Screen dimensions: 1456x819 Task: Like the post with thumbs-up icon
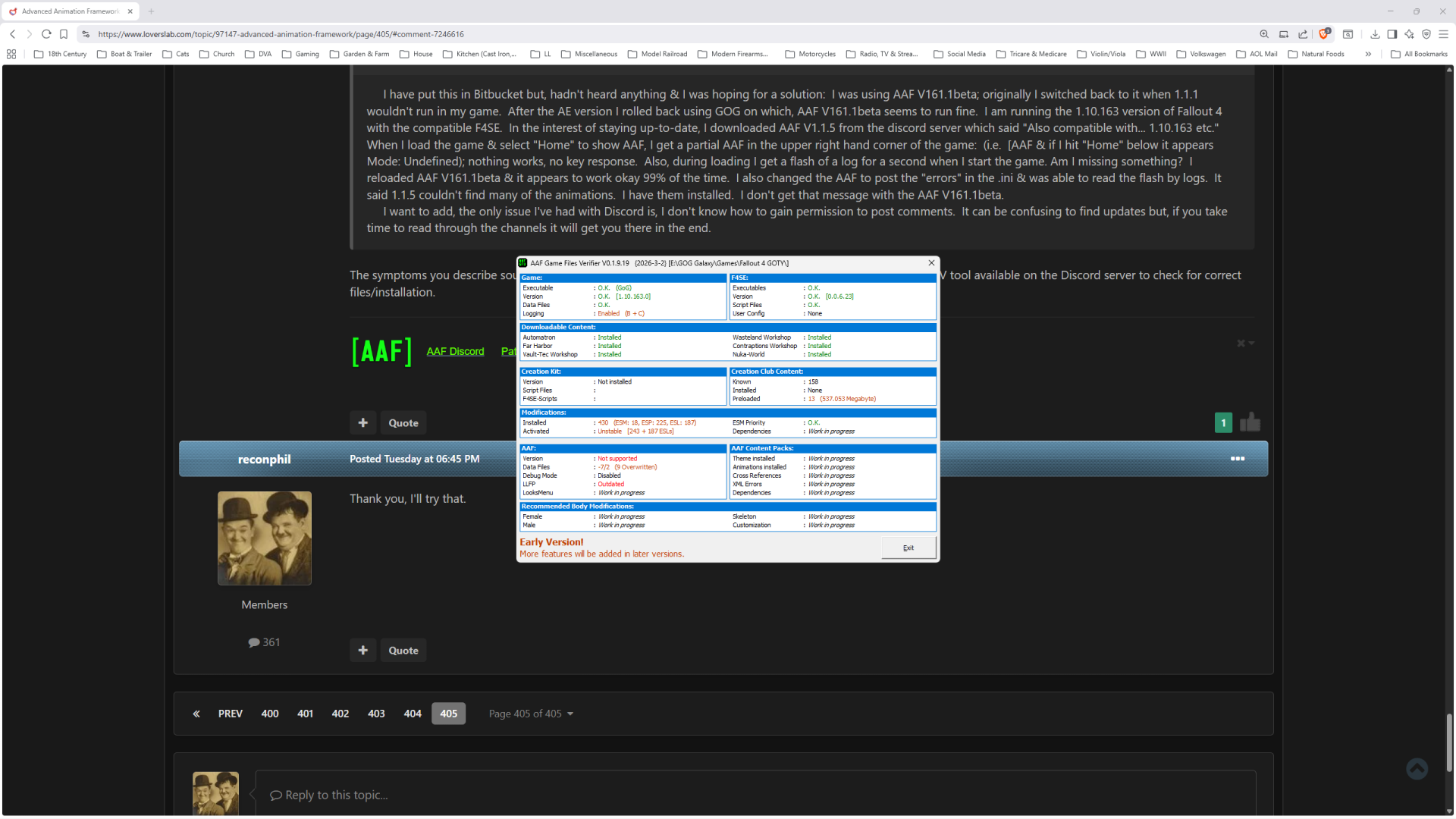pos(1250,422)
